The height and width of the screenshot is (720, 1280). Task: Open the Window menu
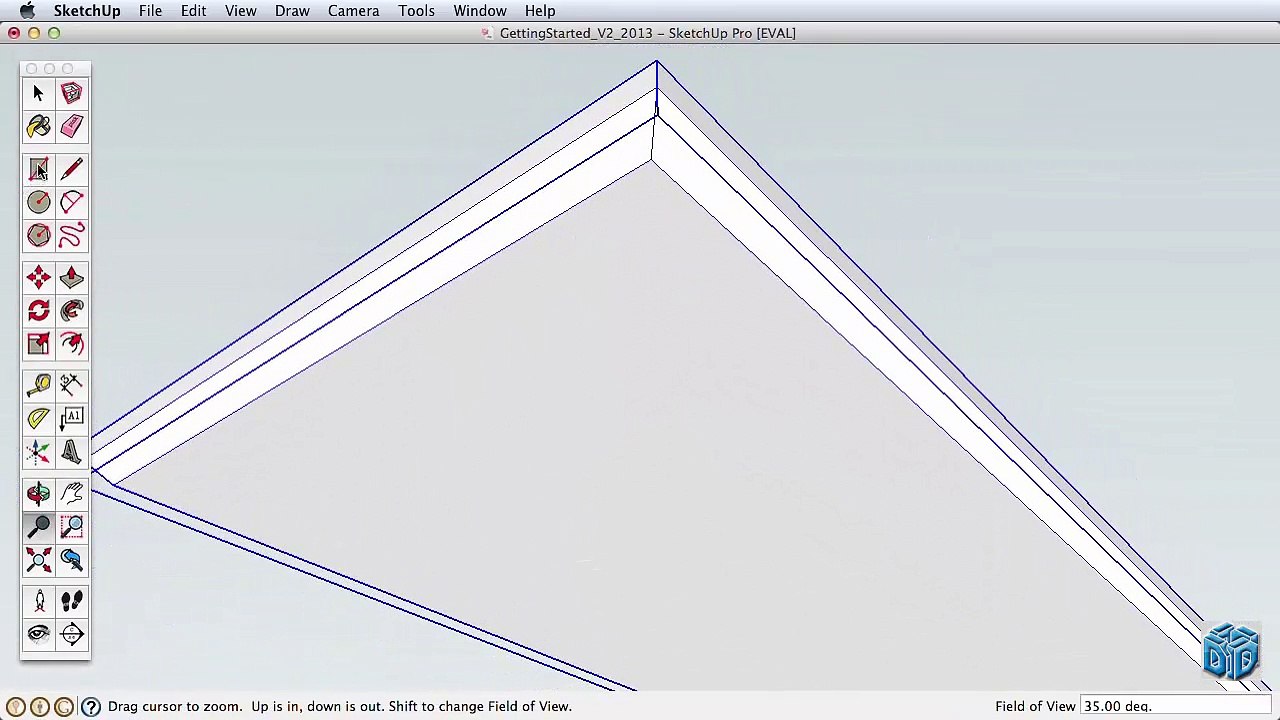480,11
